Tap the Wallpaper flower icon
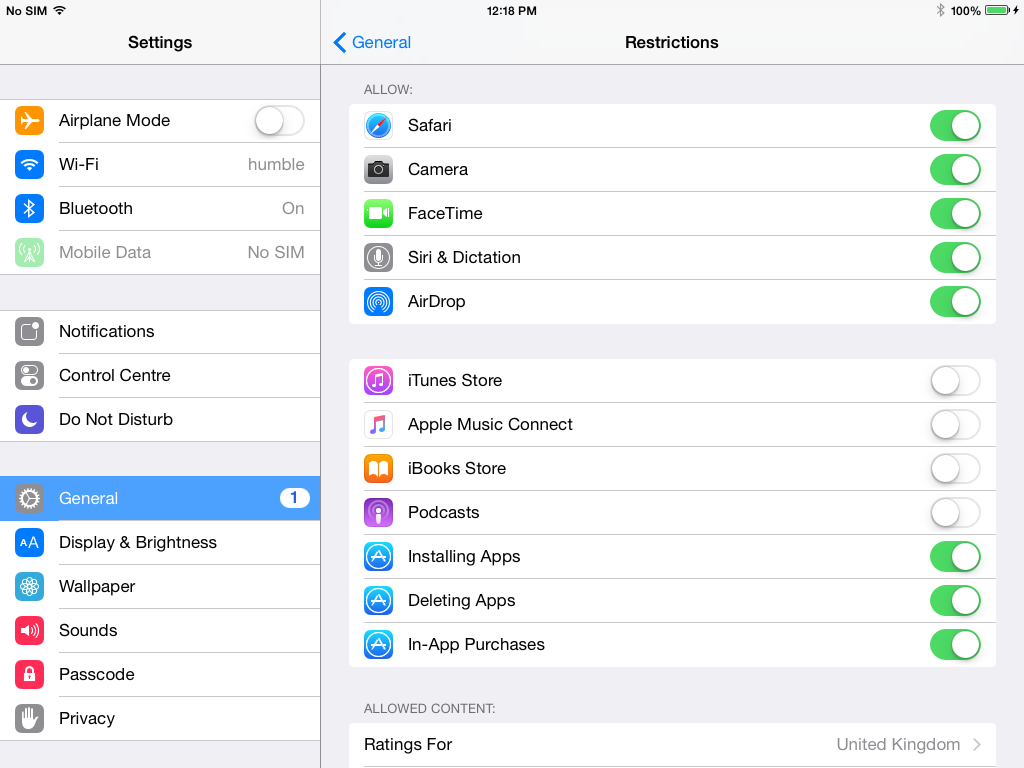The image size is (1024, 768). click(29, 586)
